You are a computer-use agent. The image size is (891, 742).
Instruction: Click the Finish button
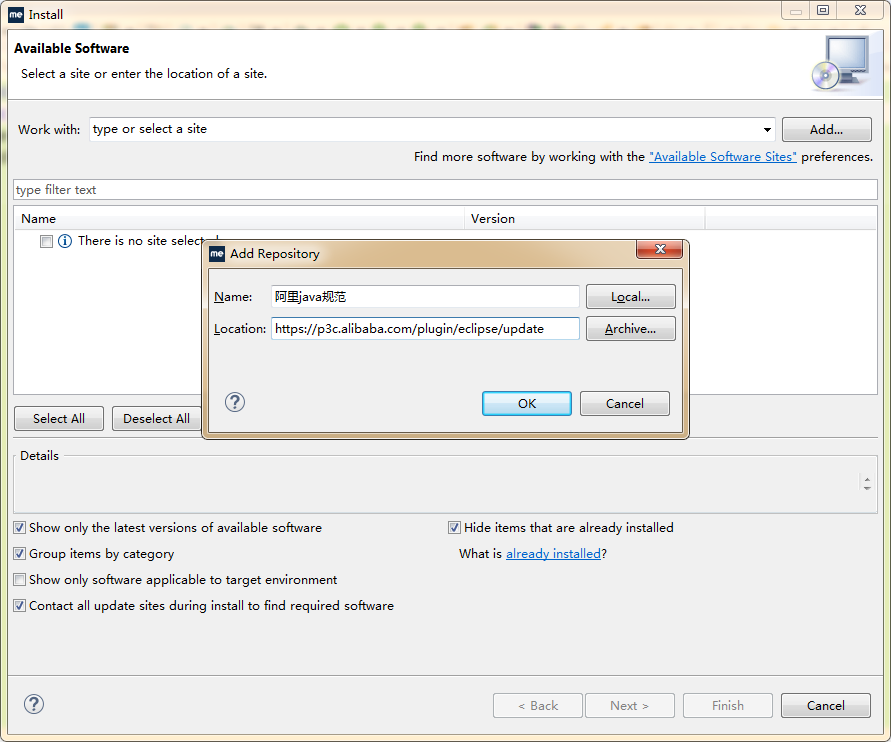coord(727,706)
